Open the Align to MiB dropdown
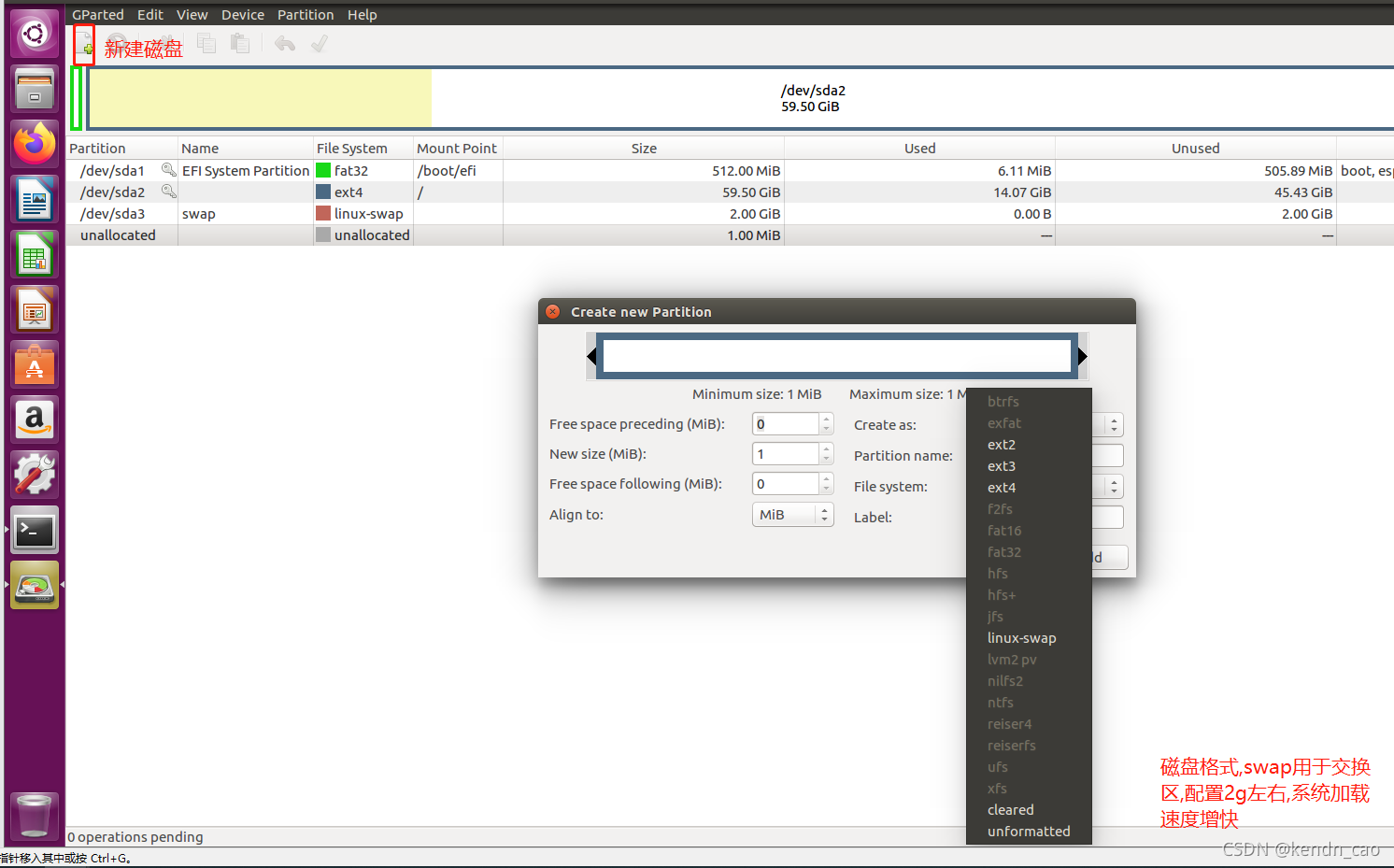Viewport: 1394px width, 868px height. 793,515
